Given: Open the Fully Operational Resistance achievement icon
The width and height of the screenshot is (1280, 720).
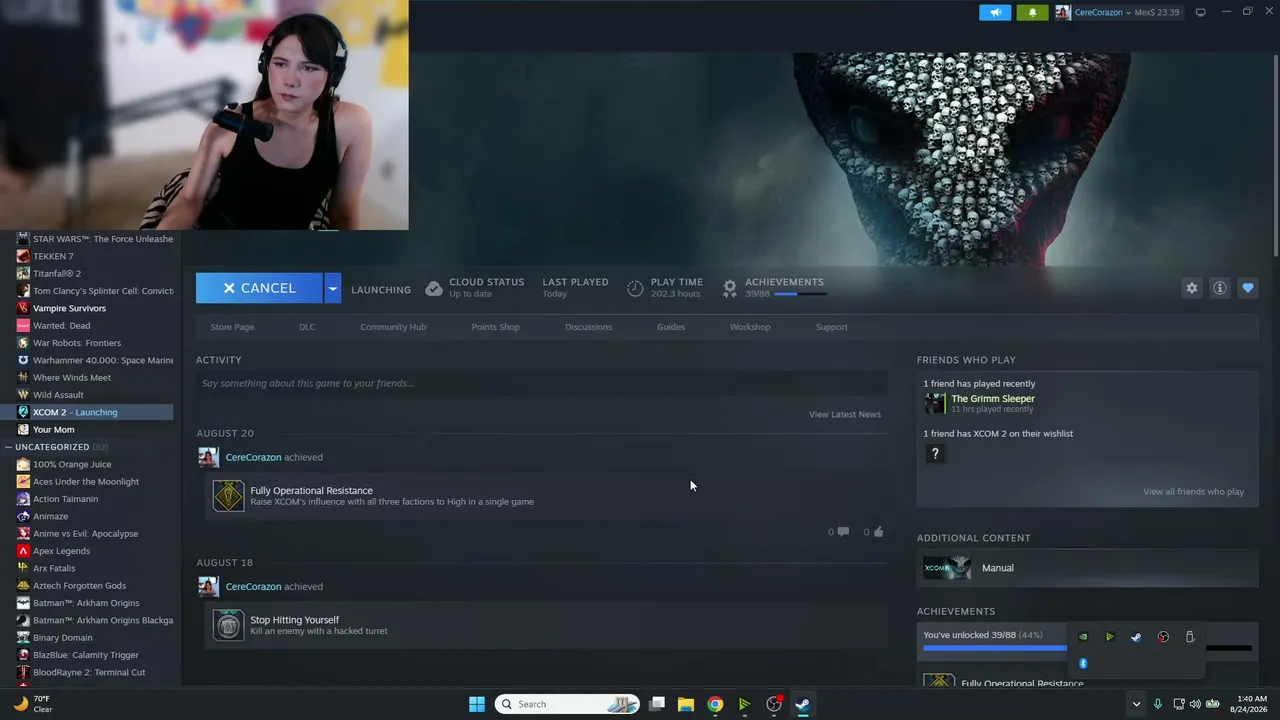Looking at the screenshot, I should tap(229, 495).
